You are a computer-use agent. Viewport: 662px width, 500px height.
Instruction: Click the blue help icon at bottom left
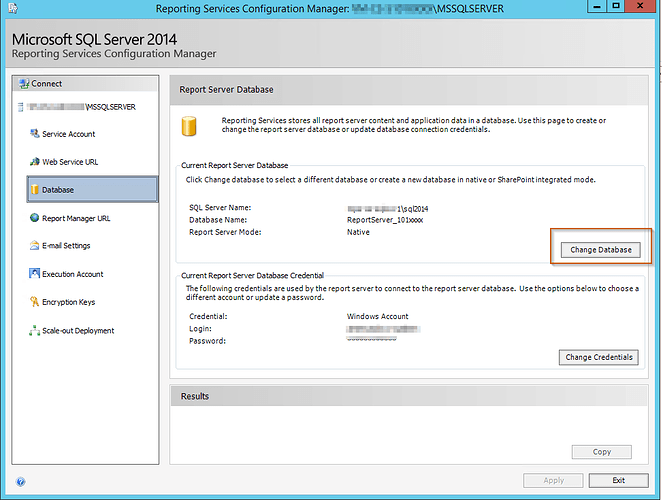point(20,481)
